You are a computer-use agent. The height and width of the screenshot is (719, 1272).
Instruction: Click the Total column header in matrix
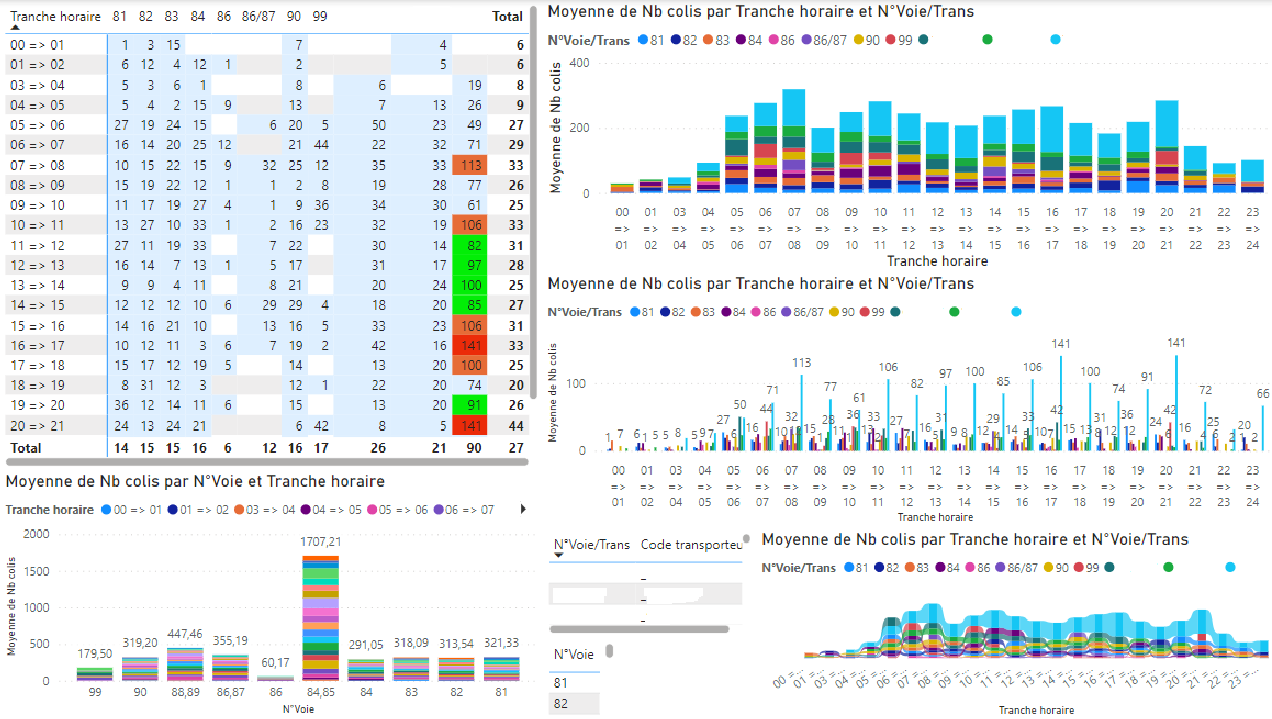pyautogui.click(x=507, y=16)
